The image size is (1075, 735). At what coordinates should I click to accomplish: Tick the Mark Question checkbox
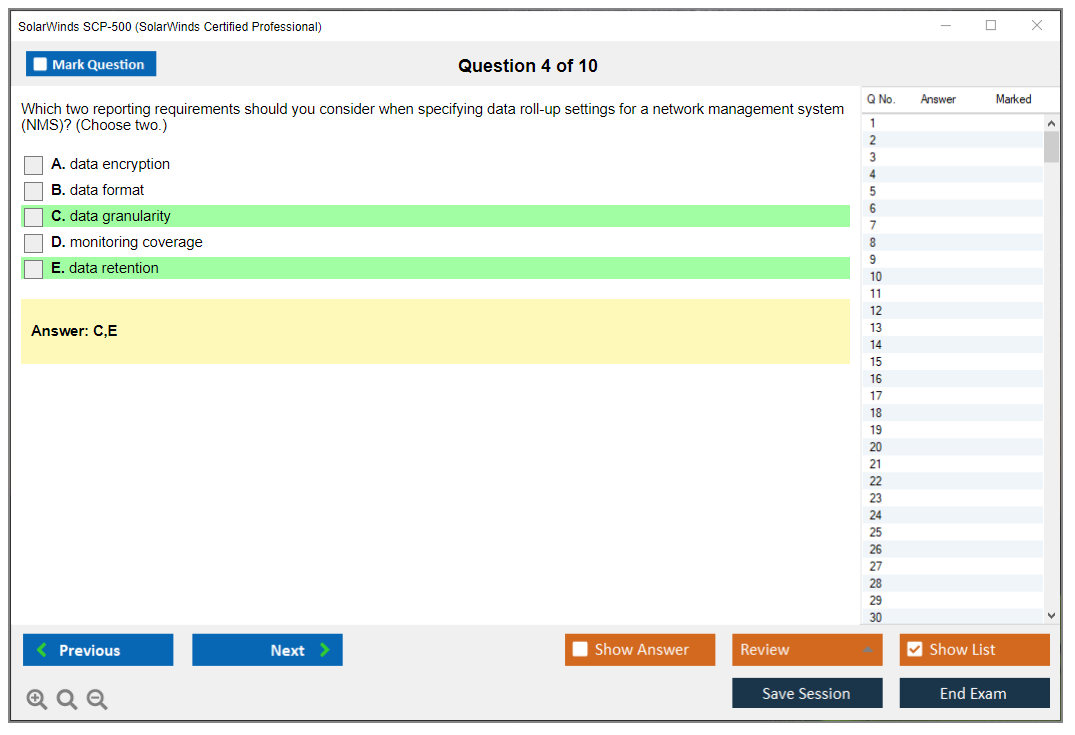coord(41,64)
